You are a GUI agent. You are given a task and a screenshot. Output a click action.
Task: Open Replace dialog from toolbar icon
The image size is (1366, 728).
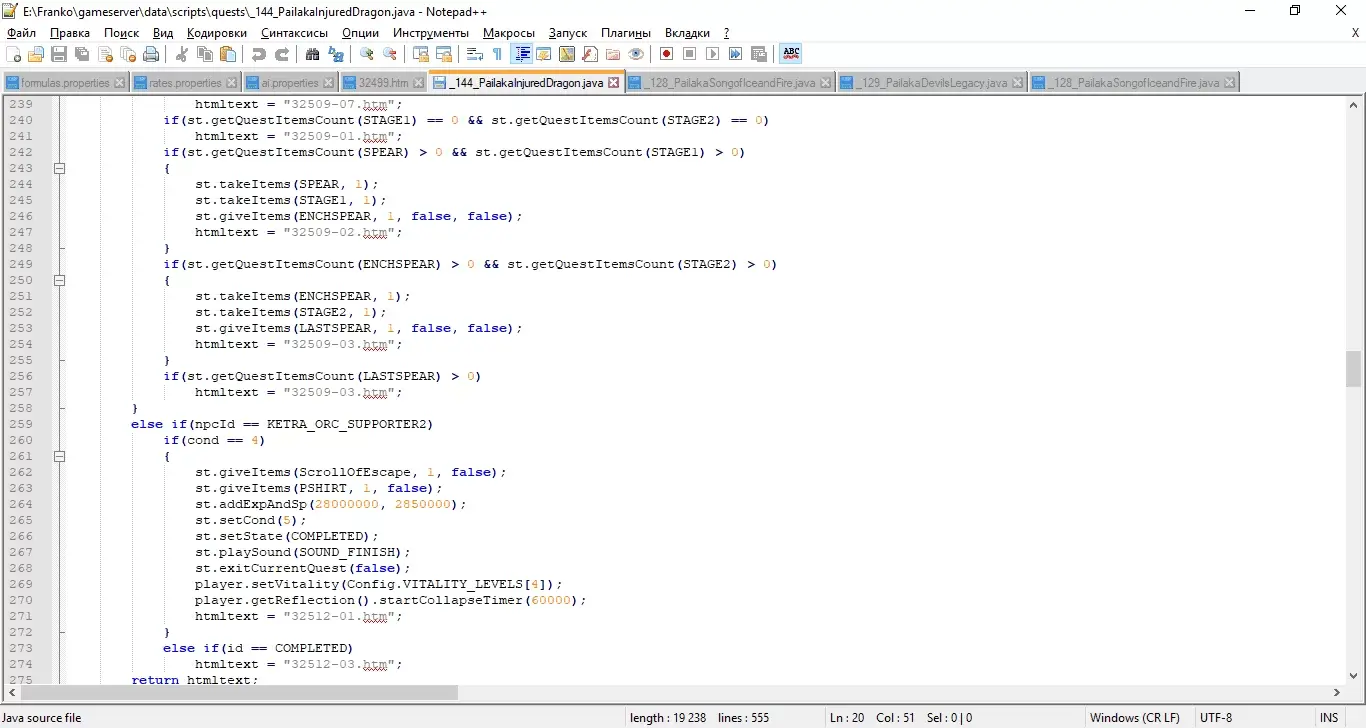336,54
